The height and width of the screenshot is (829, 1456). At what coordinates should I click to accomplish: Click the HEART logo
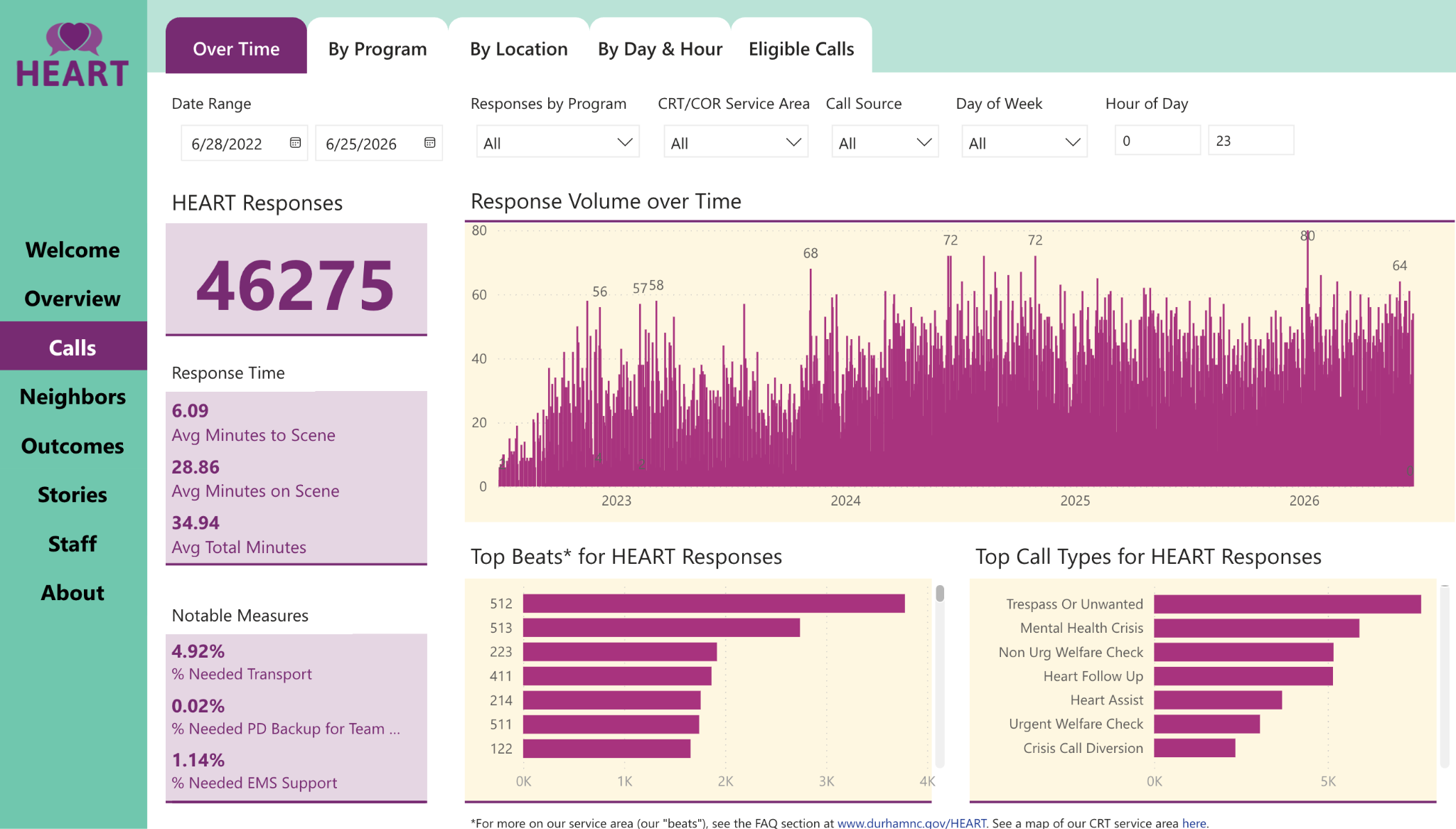[x=73, y=55]
